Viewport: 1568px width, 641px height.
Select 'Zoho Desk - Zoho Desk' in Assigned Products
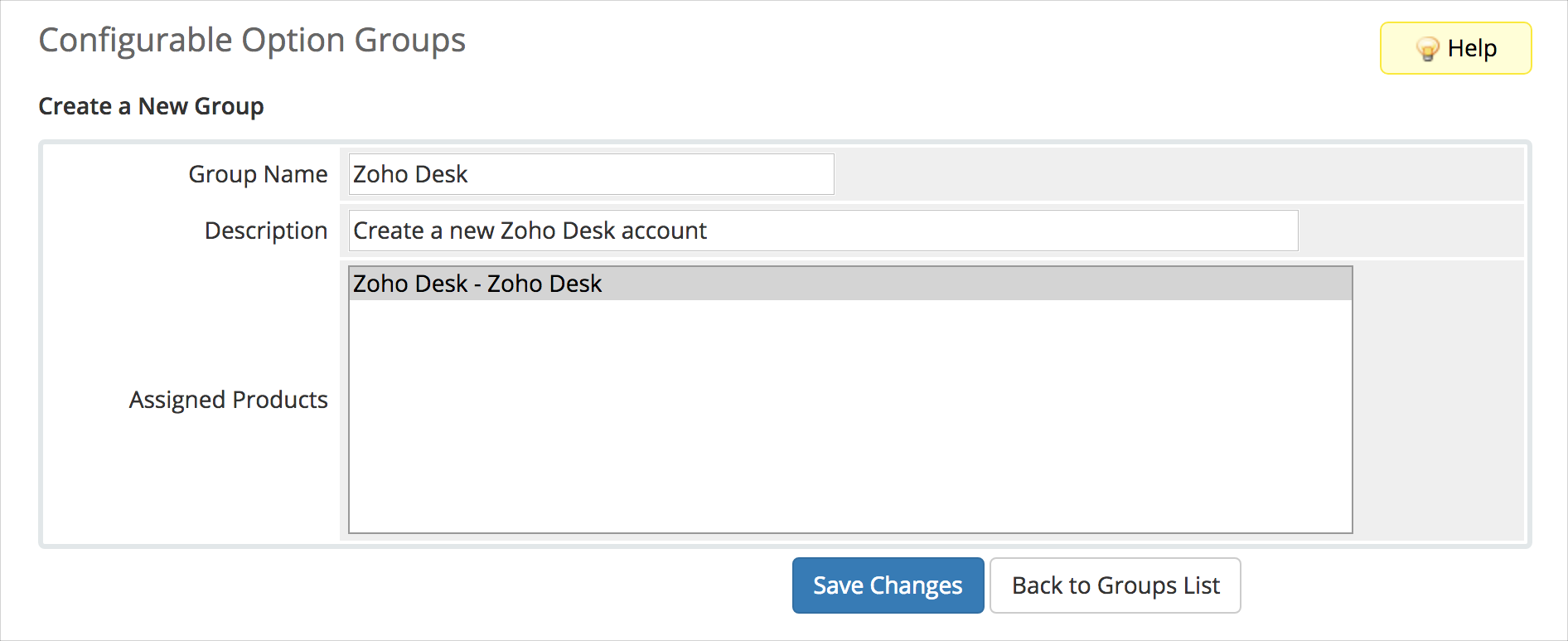[850, 284]
